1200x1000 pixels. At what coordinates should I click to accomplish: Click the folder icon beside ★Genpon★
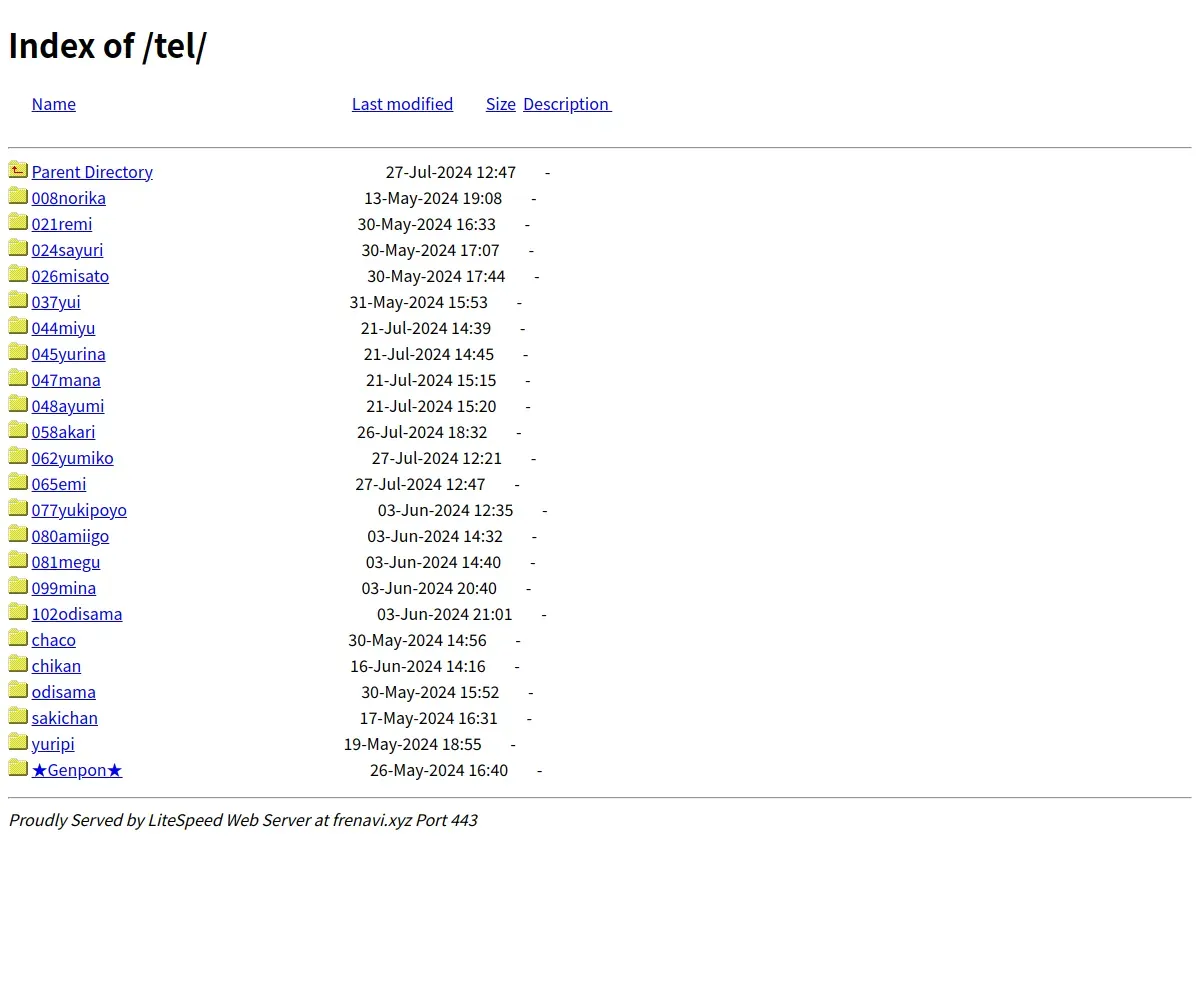click(18, 768)
